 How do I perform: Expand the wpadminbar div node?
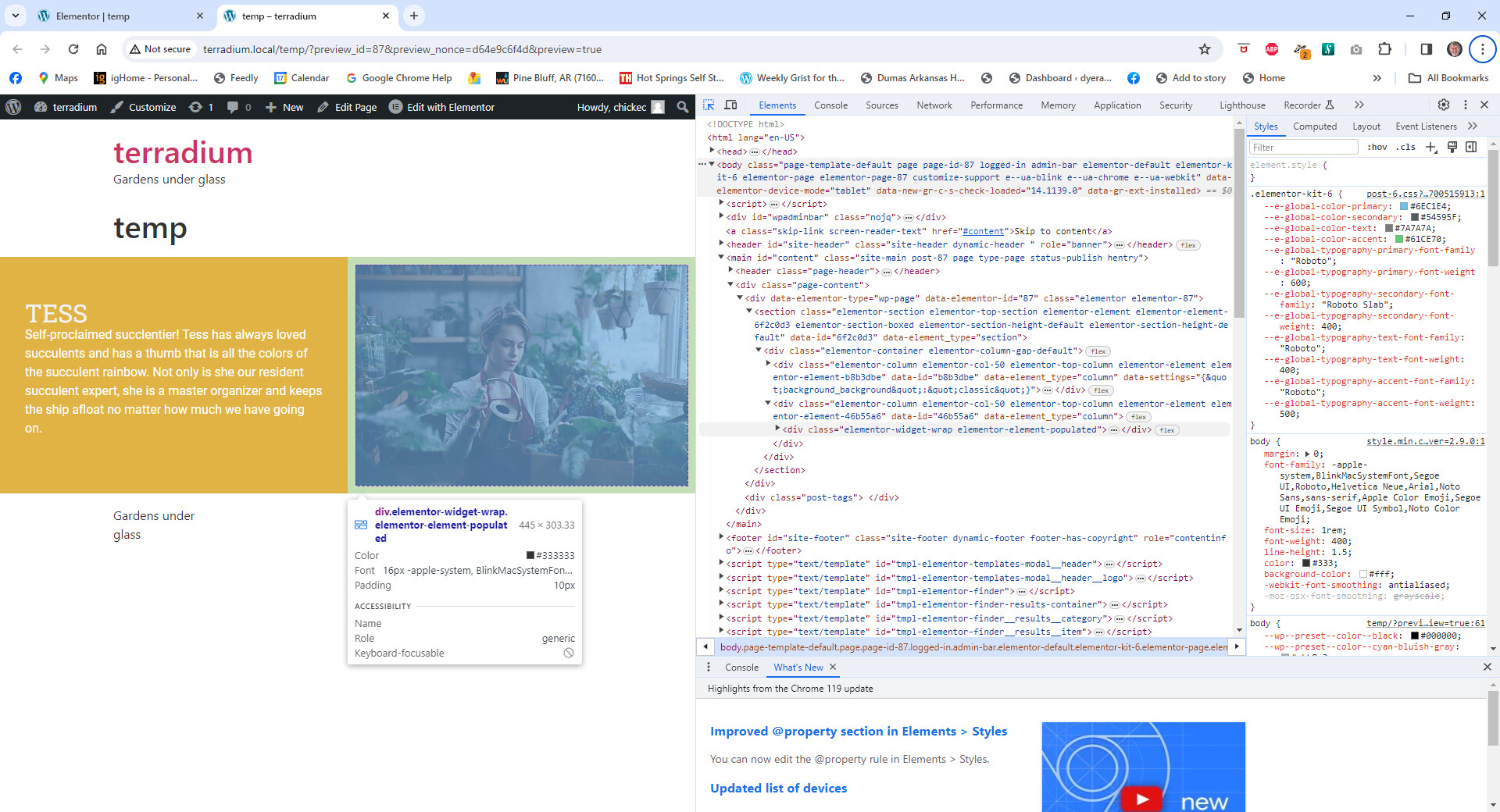pos(721,216)
